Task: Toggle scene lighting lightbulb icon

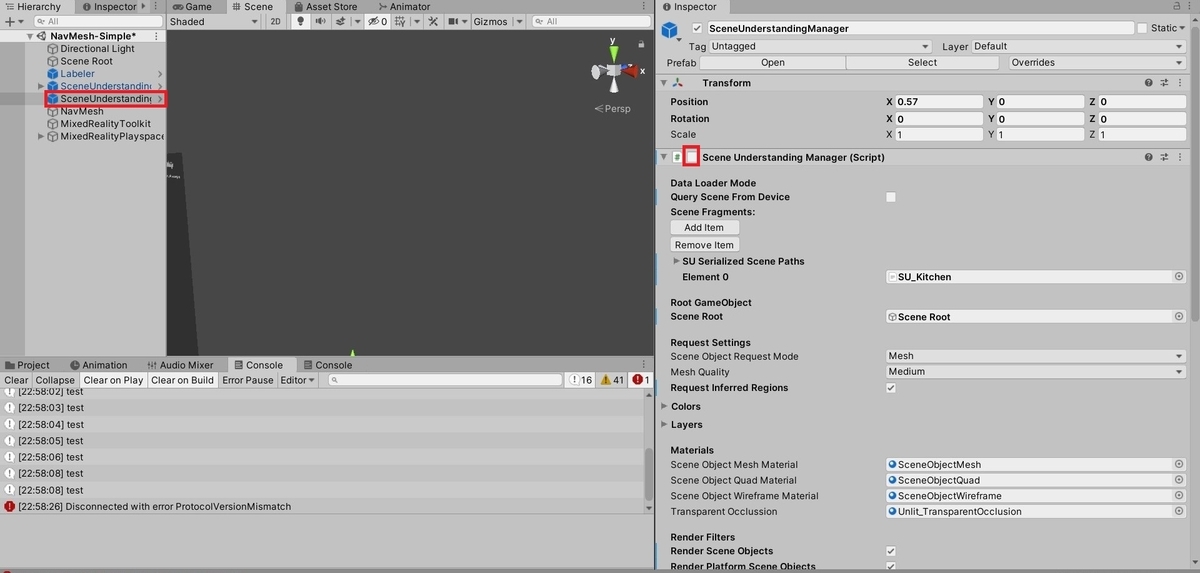Action: [x=299, y=21]
